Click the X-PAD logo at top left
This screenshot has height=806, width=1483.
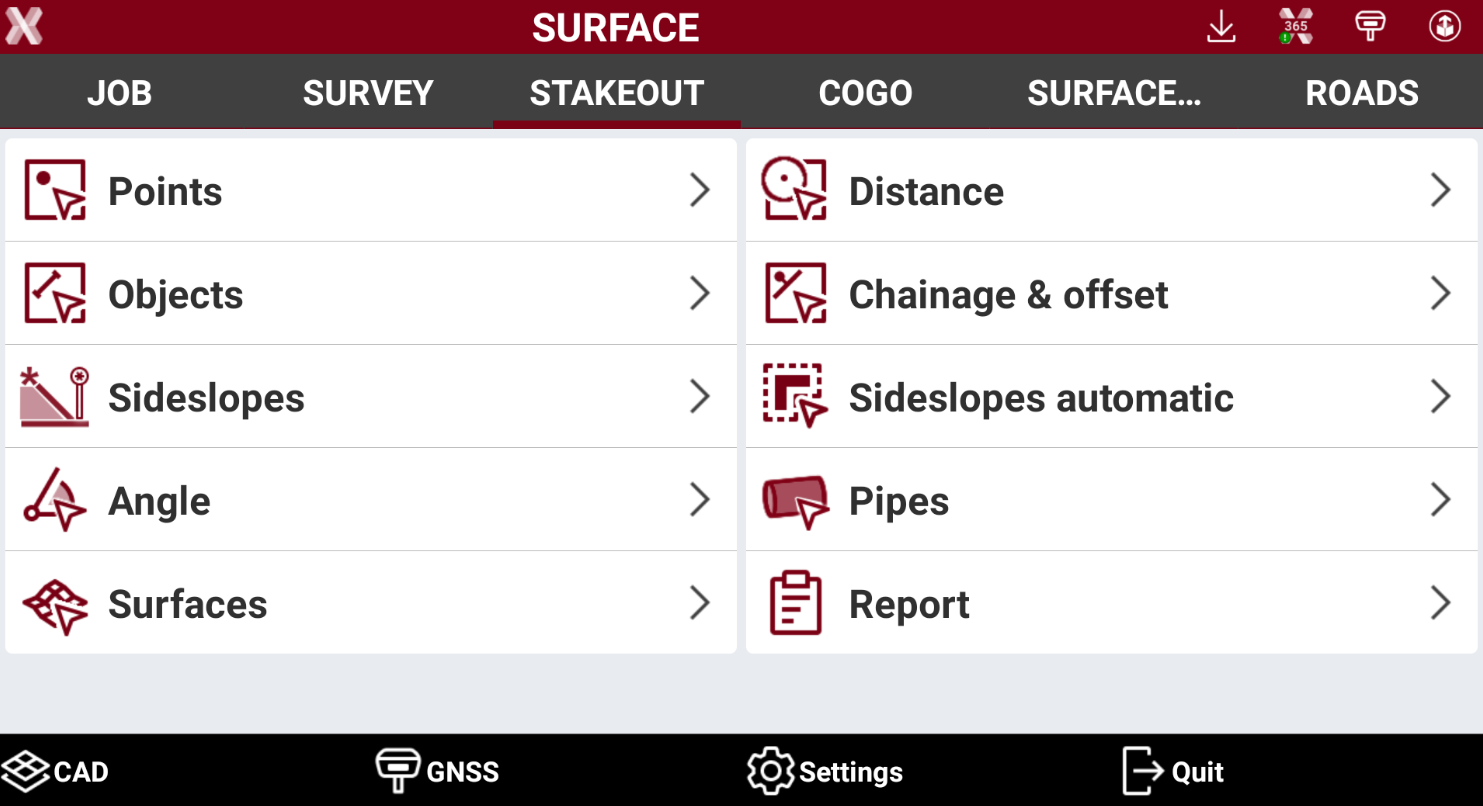24,27
